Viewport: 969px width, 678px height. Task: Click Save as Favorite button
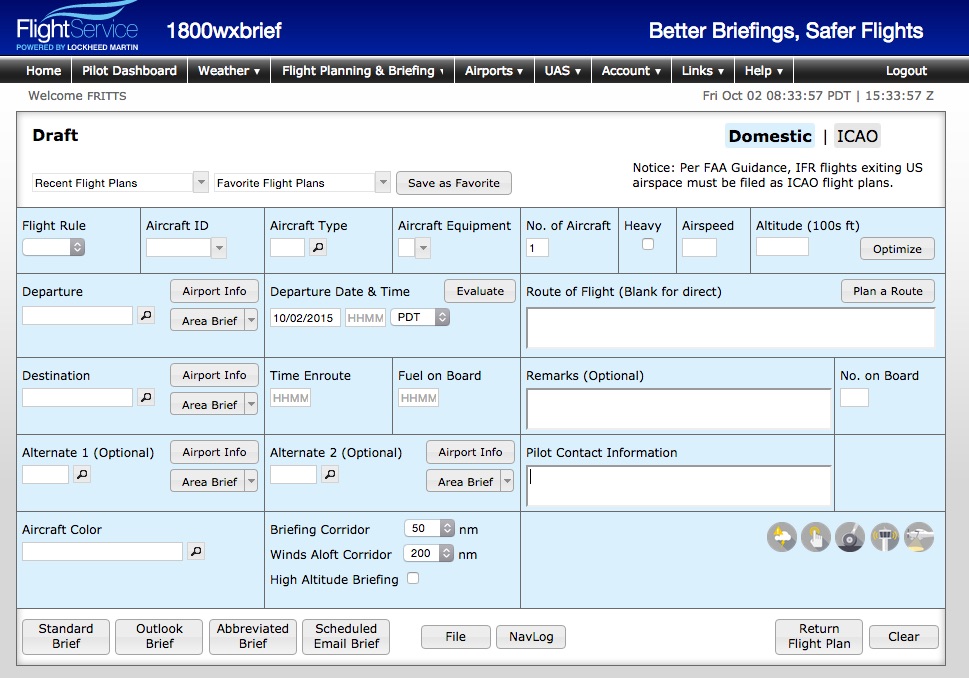[x=454, y=183]
